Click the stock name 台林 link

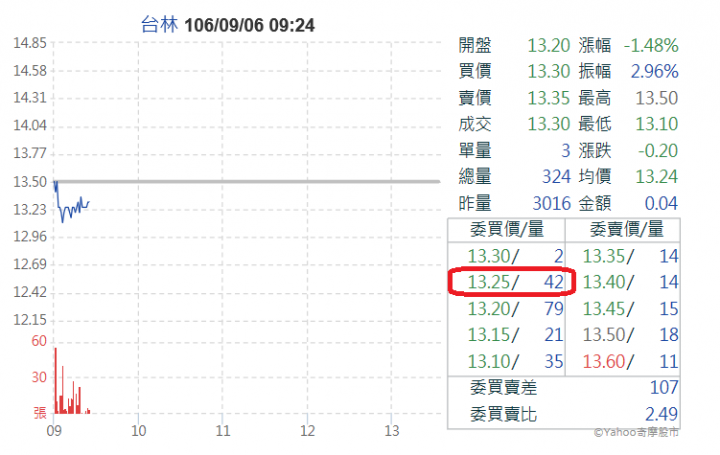click(159, 24)
